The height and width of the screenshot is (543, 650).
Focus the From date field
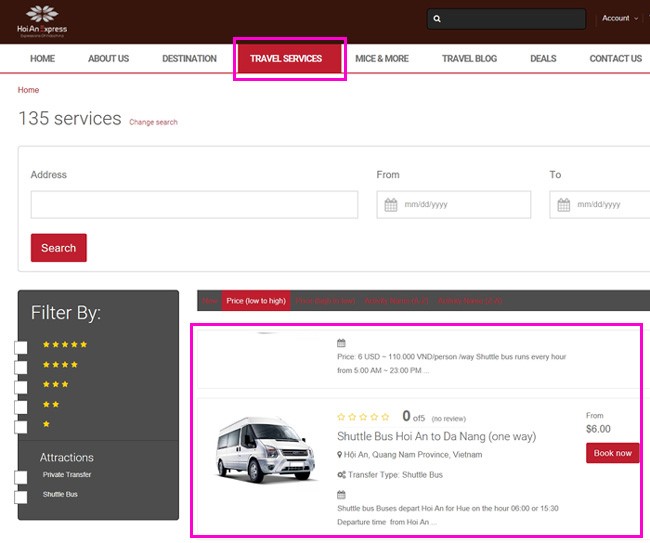point(454,204)
